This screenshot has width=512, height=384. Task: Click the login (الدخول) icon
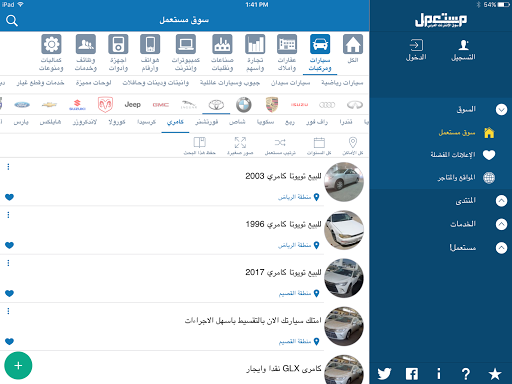point(416,50)
